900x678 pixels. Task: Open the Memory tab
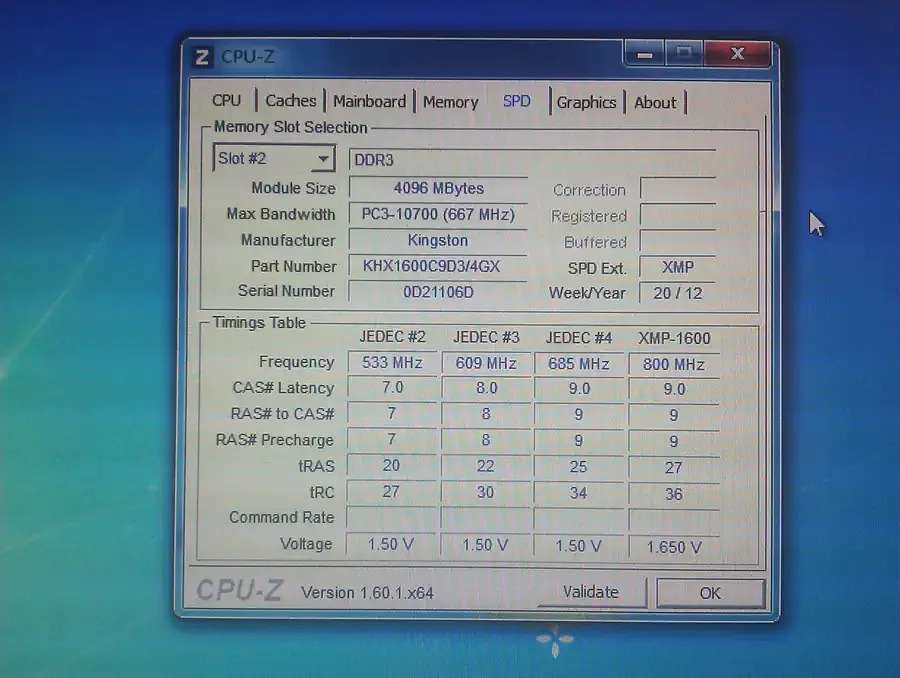click(451, 102)
